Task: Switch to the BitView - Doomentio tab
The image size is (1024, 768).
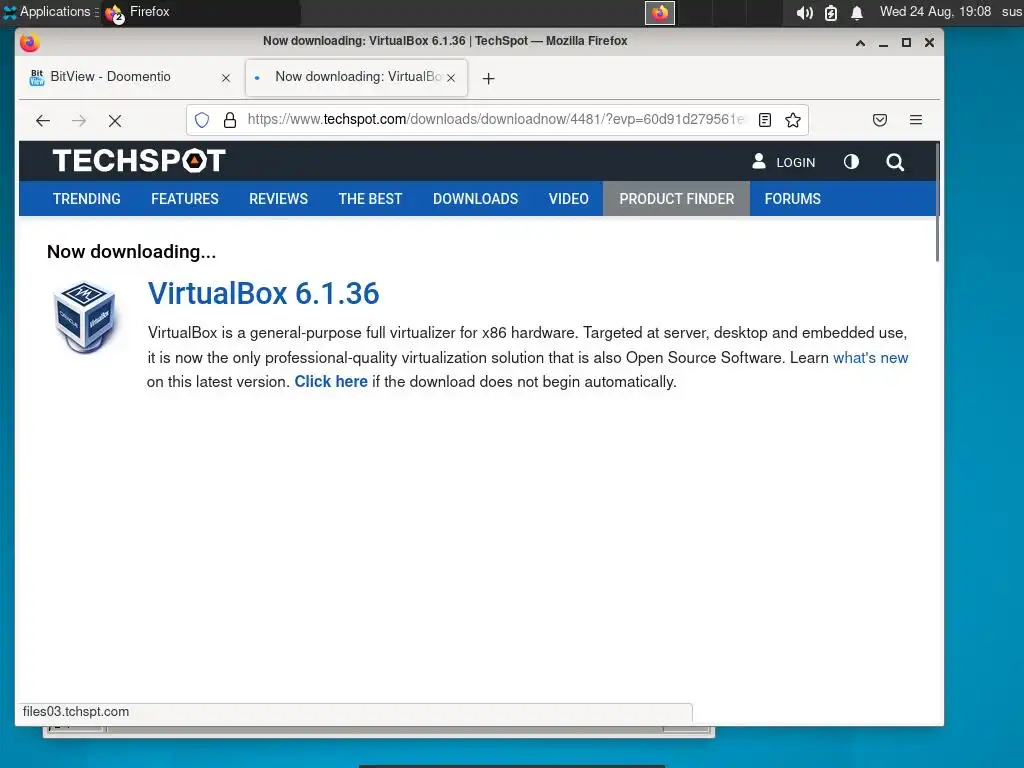Action: point(129,77)
